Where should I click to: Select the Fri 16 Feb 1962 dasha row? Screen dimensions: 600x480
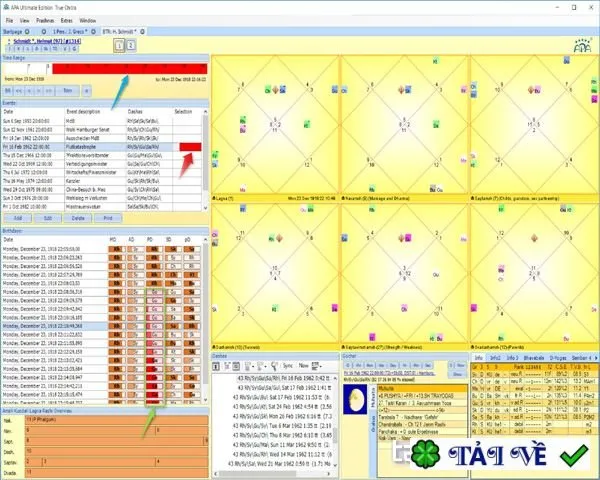tap(285, 379)
